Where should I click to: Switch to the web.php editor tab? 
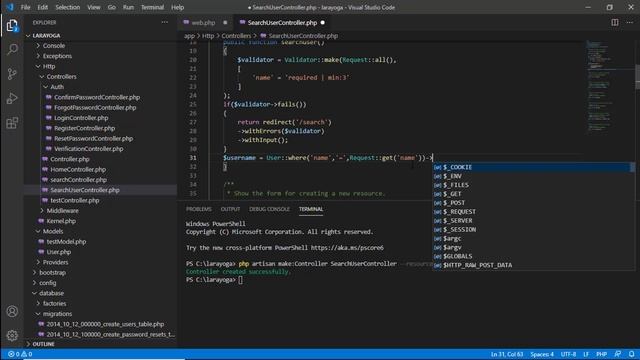(x=203, y=22)
